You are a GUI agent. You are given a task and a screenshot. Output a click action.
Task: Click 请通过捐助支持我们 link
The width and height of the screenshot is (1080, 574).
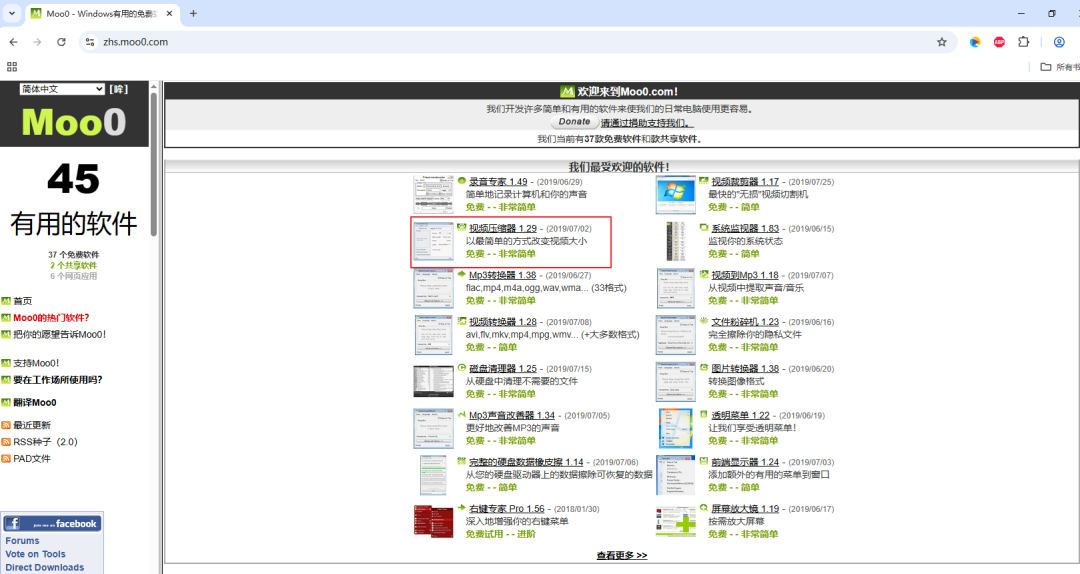pyautogui.click(x=646, y=123)
